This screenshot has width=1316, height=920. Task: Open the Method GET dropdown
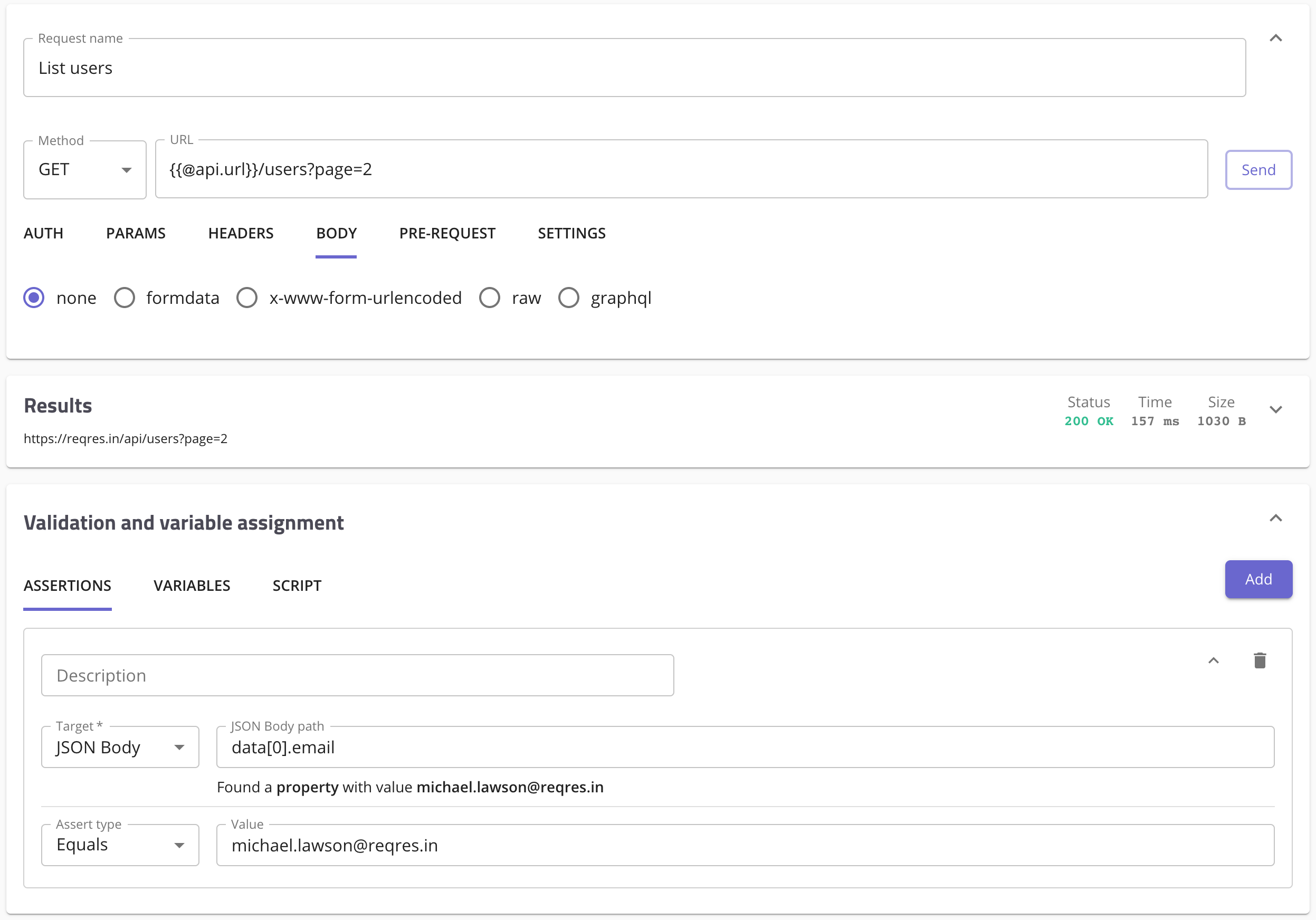point(85,170)
